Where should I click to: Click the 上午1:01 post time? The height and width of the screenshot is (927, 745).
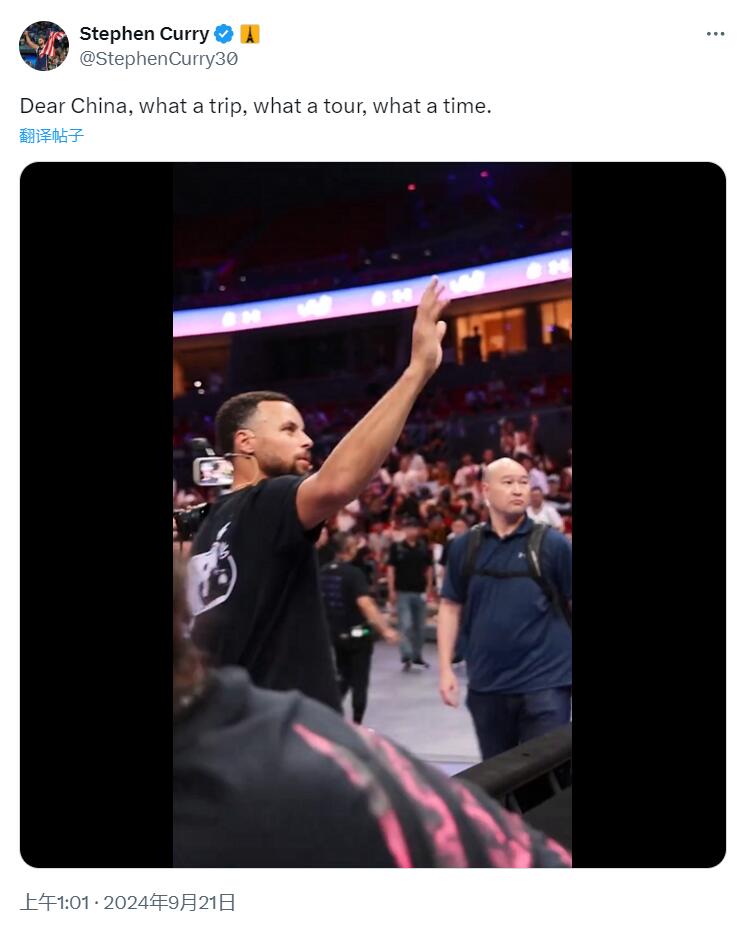coord(54,903)
